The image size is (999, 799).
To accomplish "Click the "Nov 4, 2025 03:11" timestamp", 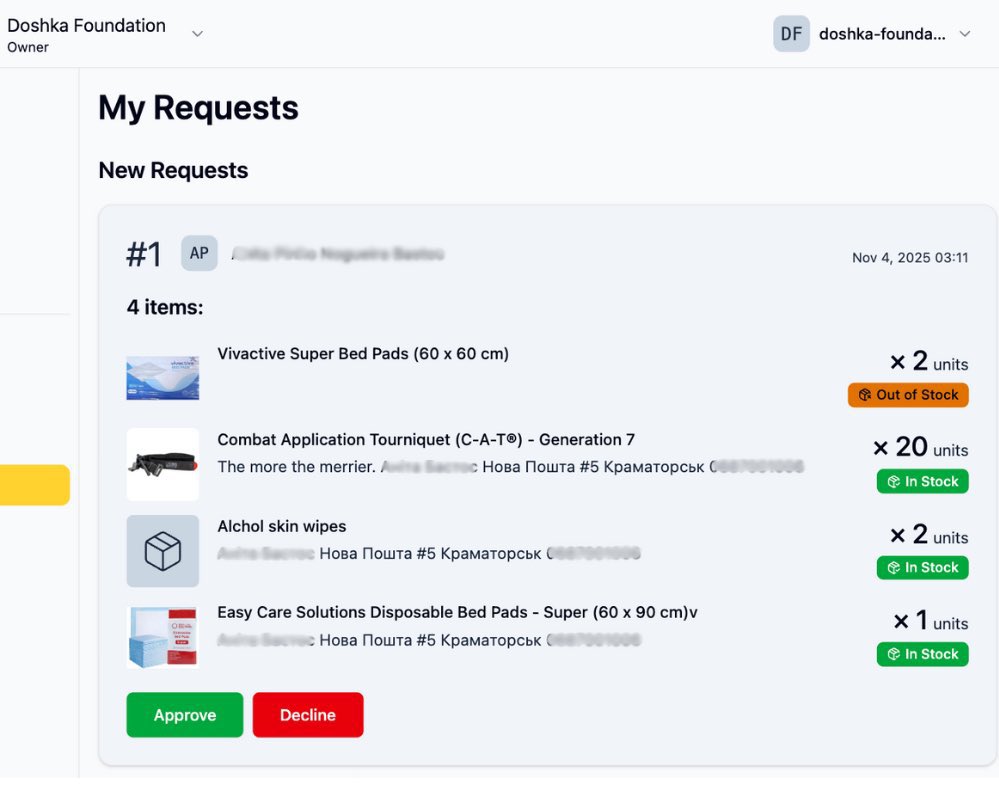I will click(x=910, y=257).
